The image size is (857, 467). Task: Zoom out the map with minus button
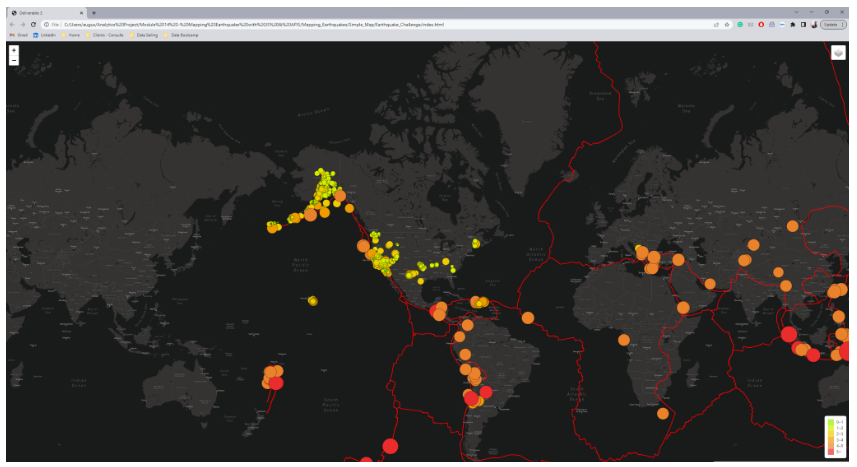pyautogui.click(x=14, y=61)
